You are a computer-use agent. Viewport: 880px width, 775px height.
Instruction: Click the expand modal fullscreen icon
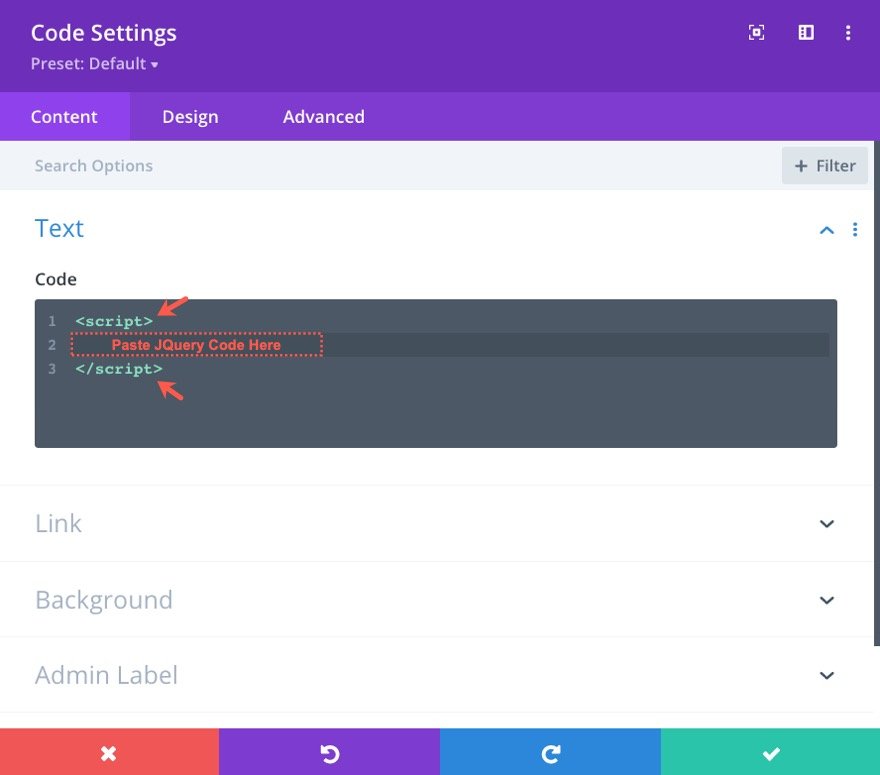pyautogui.click(x=757, y=33)
